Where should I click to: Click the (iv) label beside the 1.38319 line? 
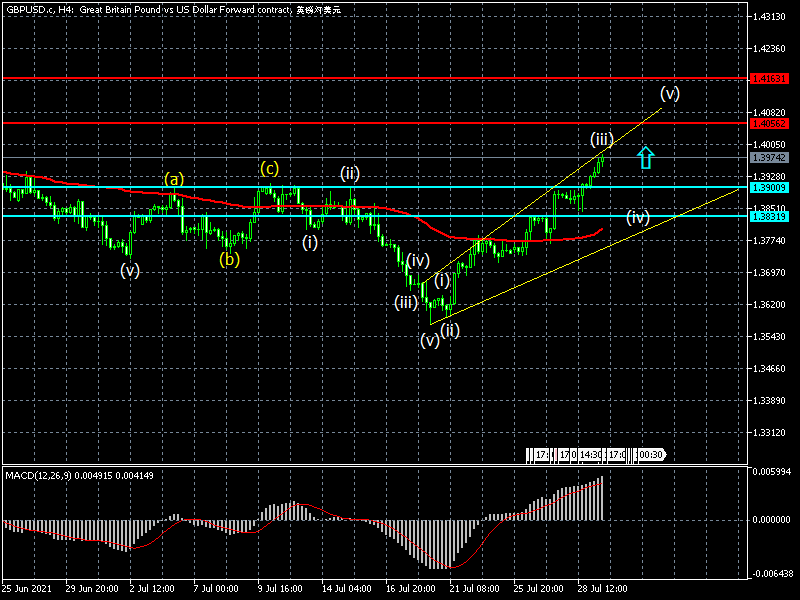638,217
